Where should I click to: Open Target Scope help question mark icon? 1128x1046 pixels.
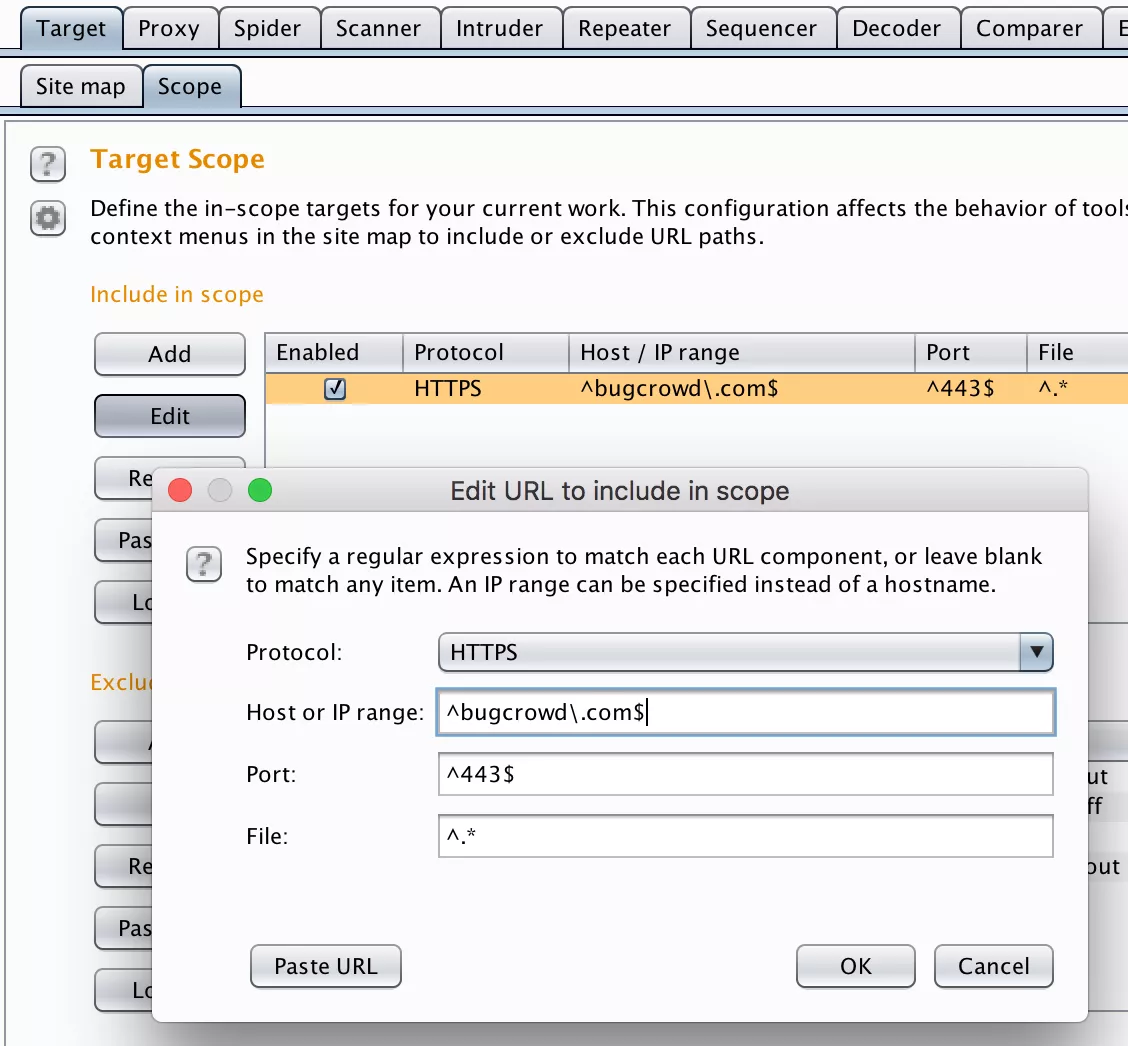47,164
